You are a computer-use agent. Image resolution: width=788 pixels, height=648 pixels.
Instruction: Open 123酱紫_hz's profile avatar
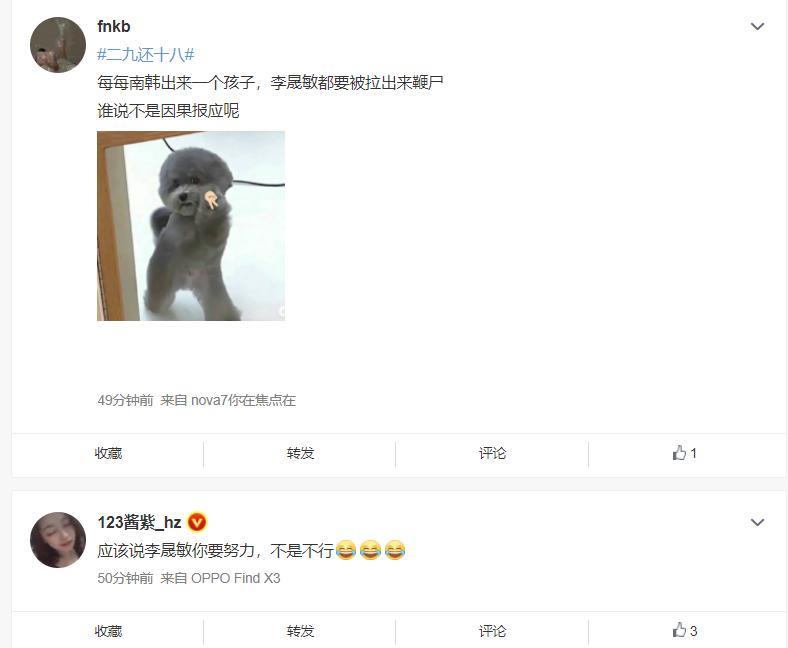coord(58,540)
